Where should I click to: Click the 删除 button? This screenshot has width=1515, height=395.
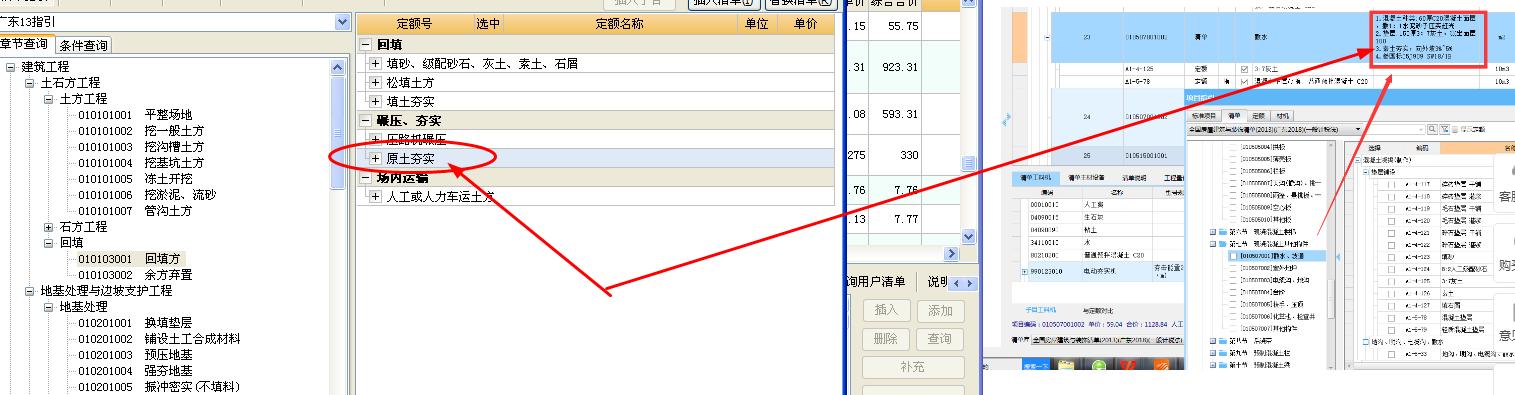click(x=886, y=339)
